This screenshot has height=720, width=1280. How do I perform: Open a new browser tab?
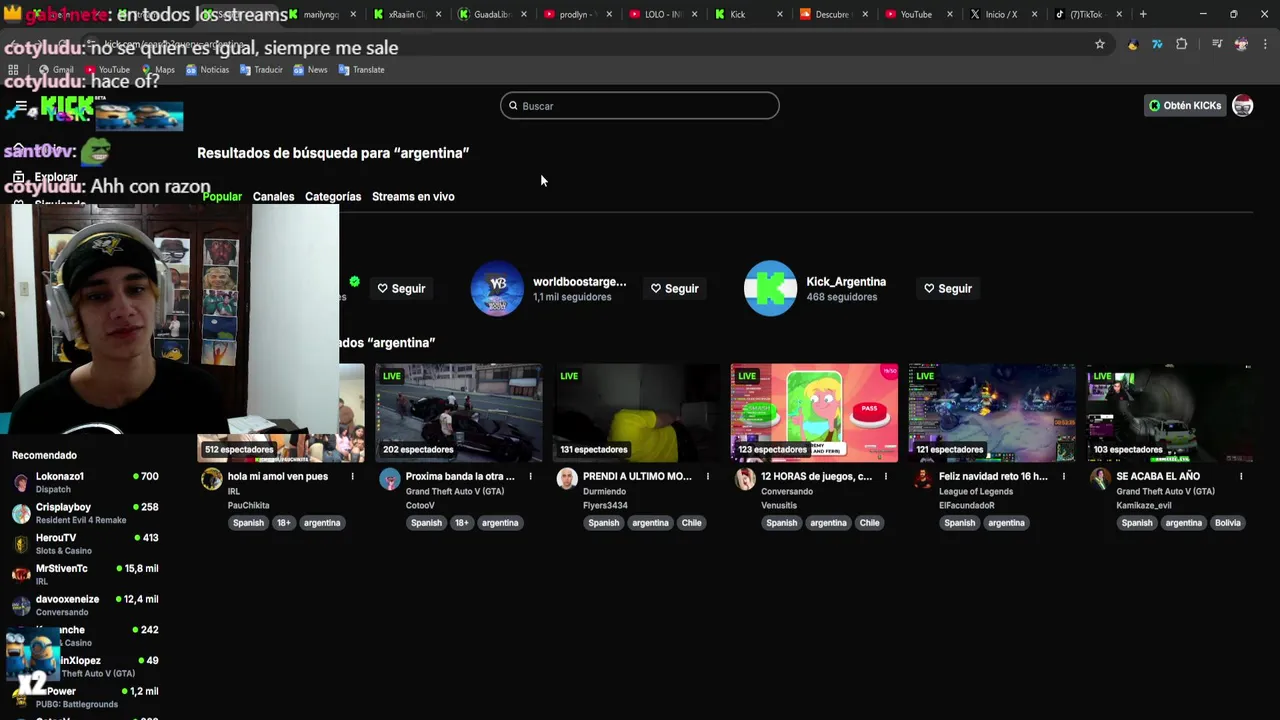point(1143,14)
